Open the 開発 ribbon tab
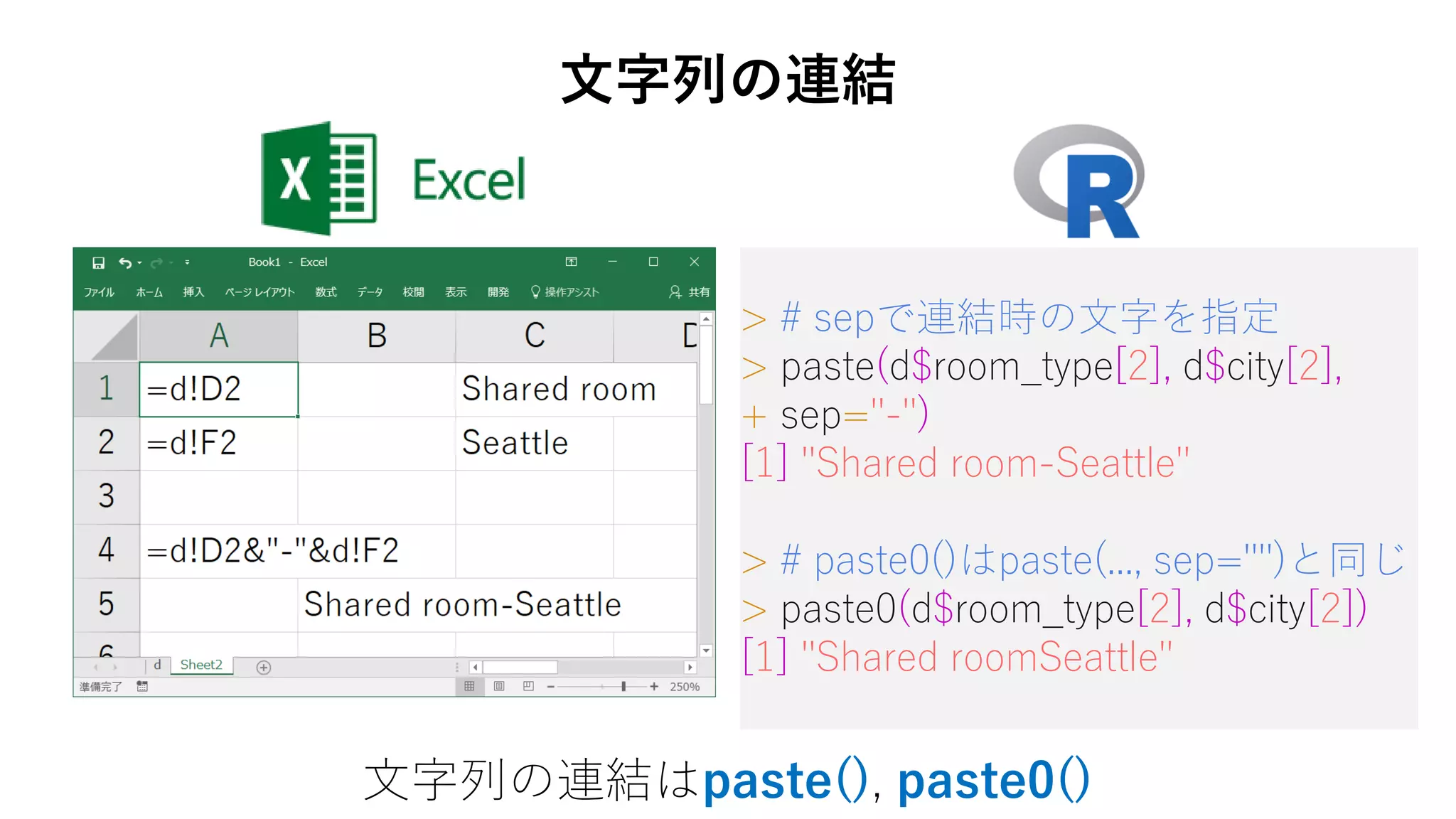Image resolution: width=1456 pixels, height=819 pixels. click(x=498, y=292)
